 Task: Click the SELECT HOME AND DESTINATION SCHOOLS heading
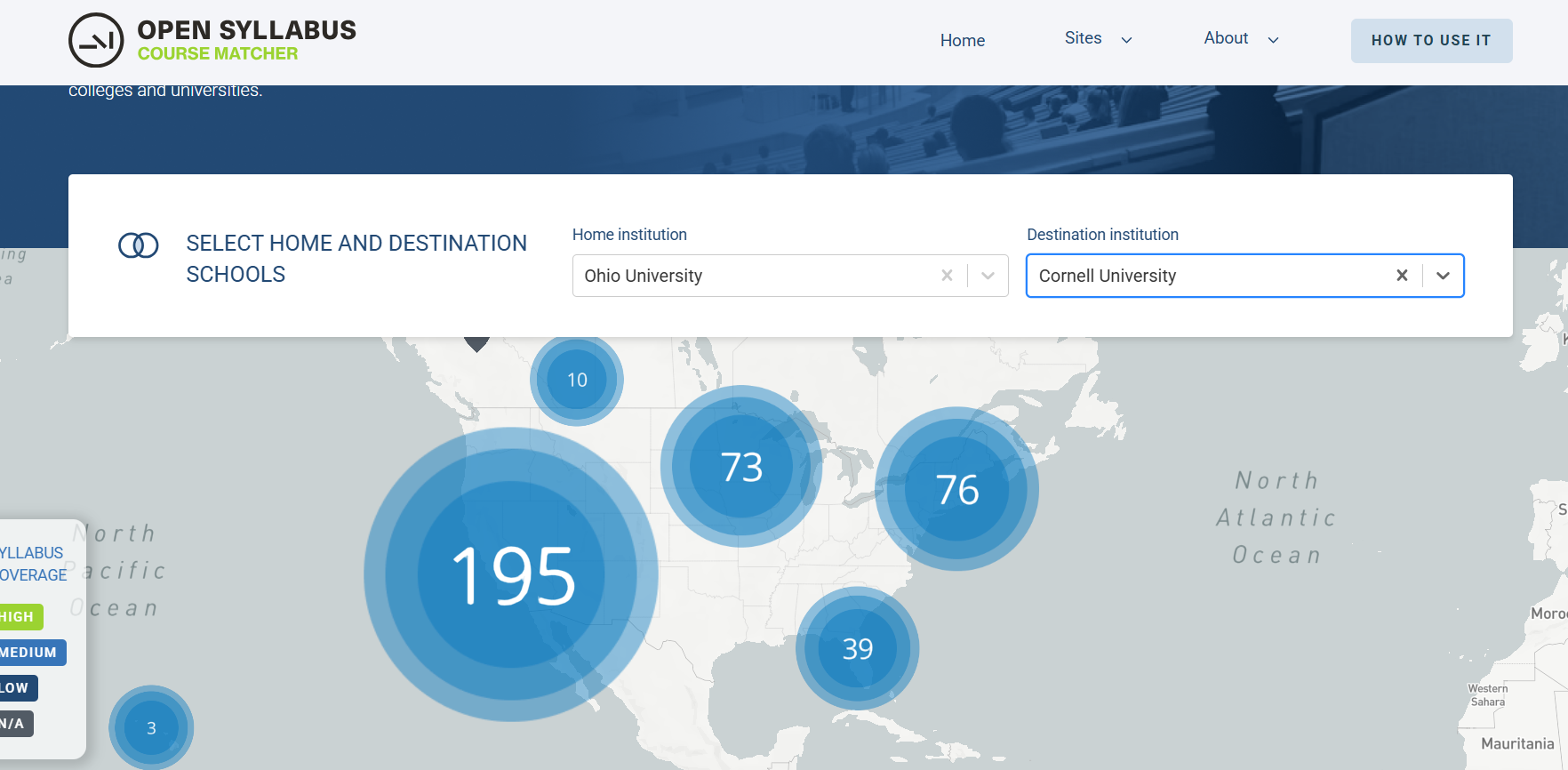click(356, 259)
